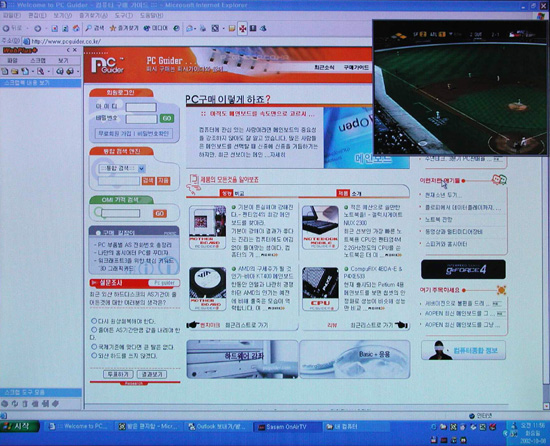Click the Messenger icon in IE toolbar

[263, 28]
